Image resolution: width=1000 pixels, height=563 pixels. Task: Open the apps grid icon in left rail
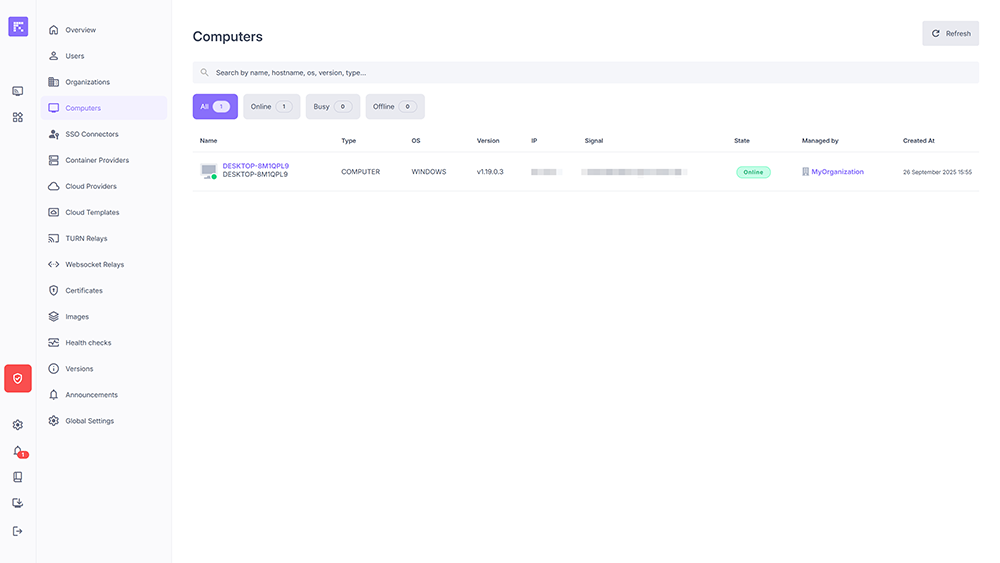coord(18,117)
